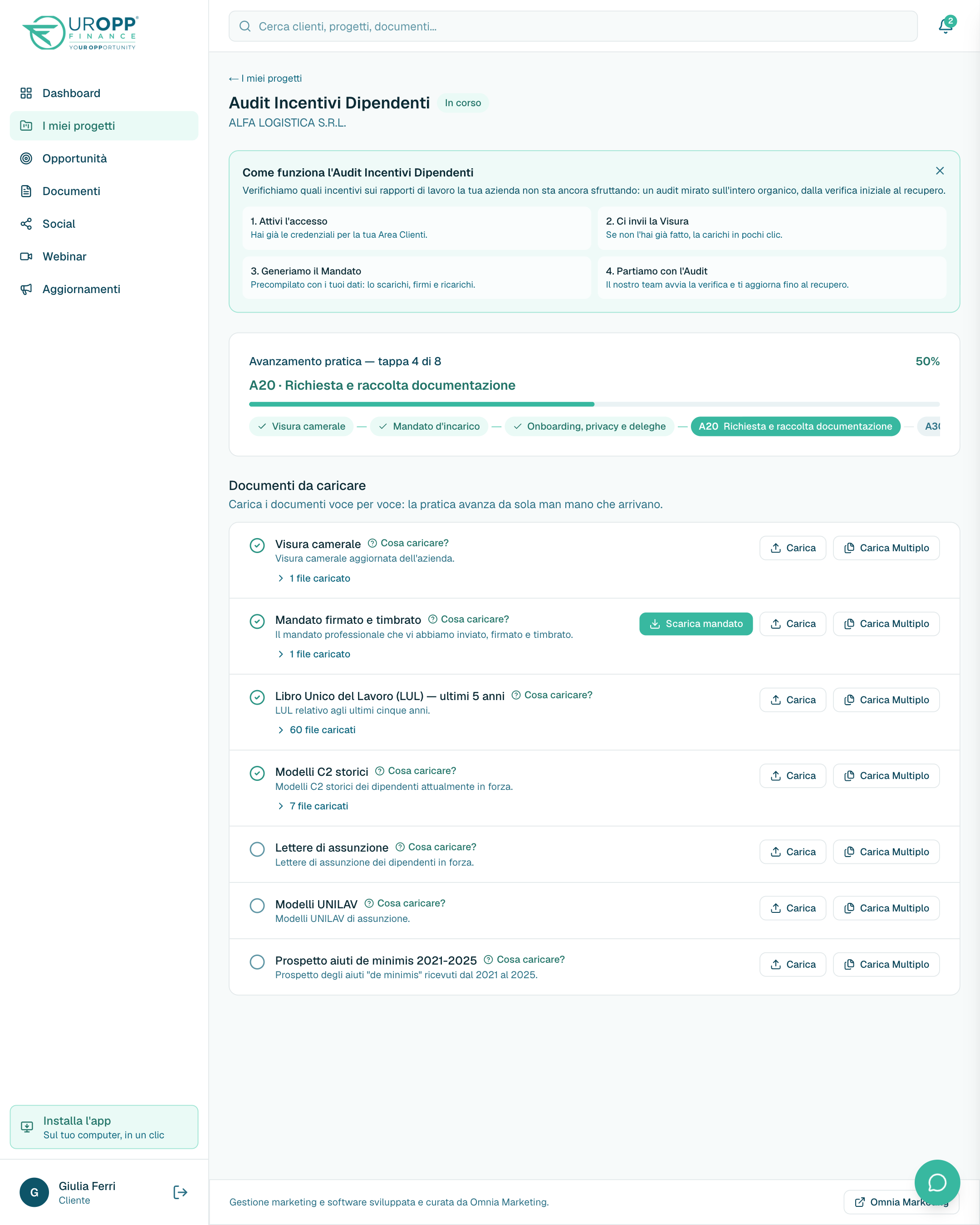Open the Omnia Marketing external link
The width and height of the screenshot is (980, 1225).
[x=902, y=1202]
